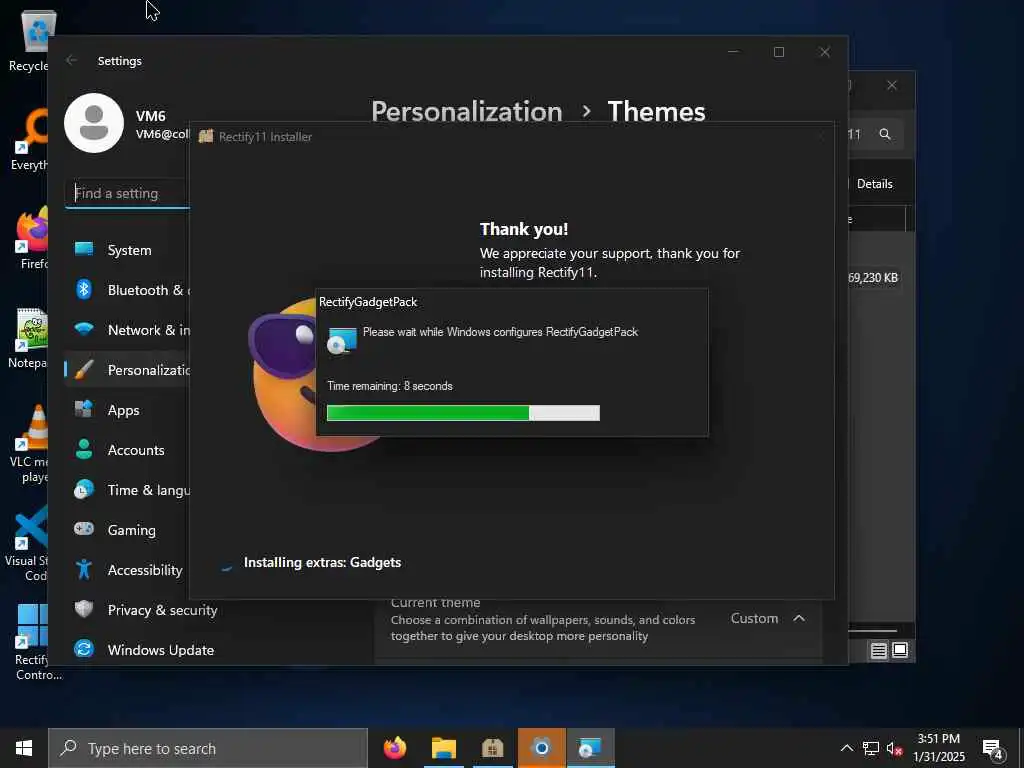Screen dimensions: 1024x768
Task: Select the Firefox desktop shortcut
Action: point(29,238)
